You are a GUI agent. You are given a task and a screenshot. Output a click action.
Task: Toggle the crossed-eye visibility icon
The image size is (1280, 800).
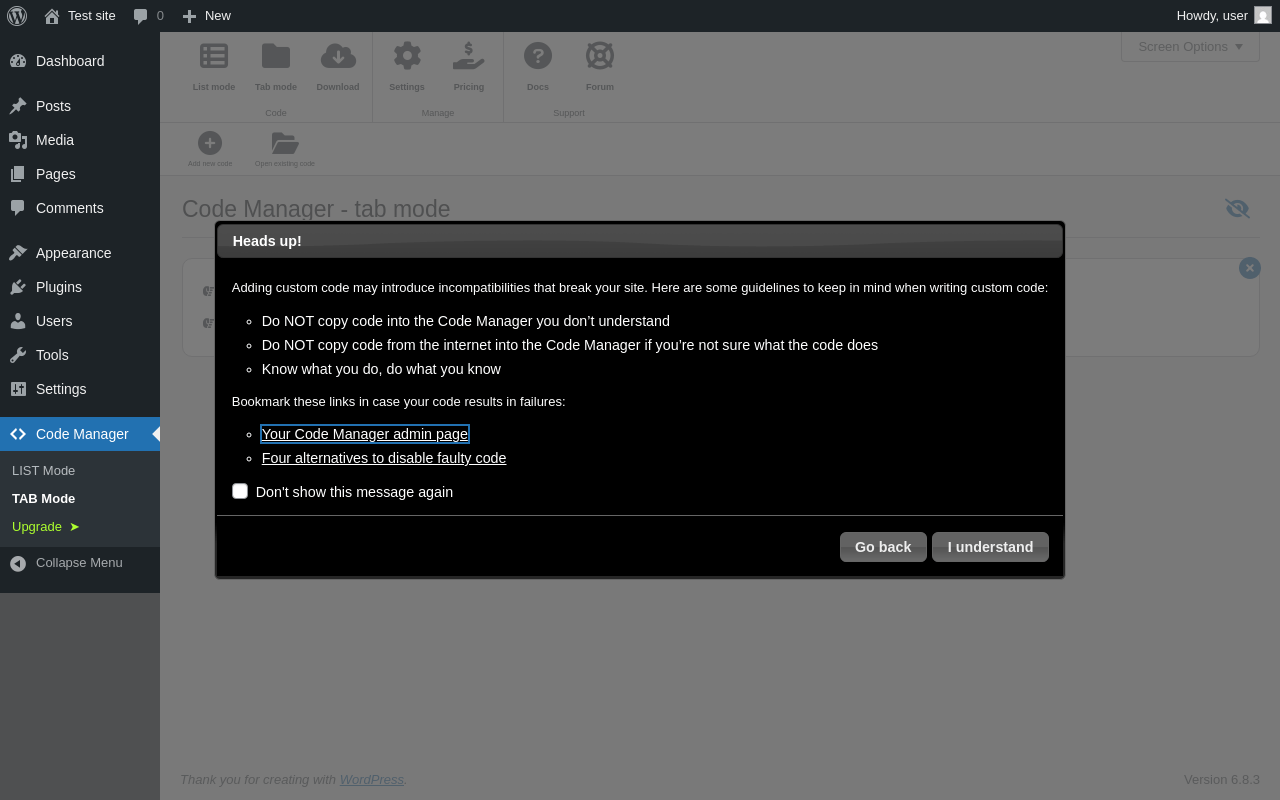tap(1237, 208)
